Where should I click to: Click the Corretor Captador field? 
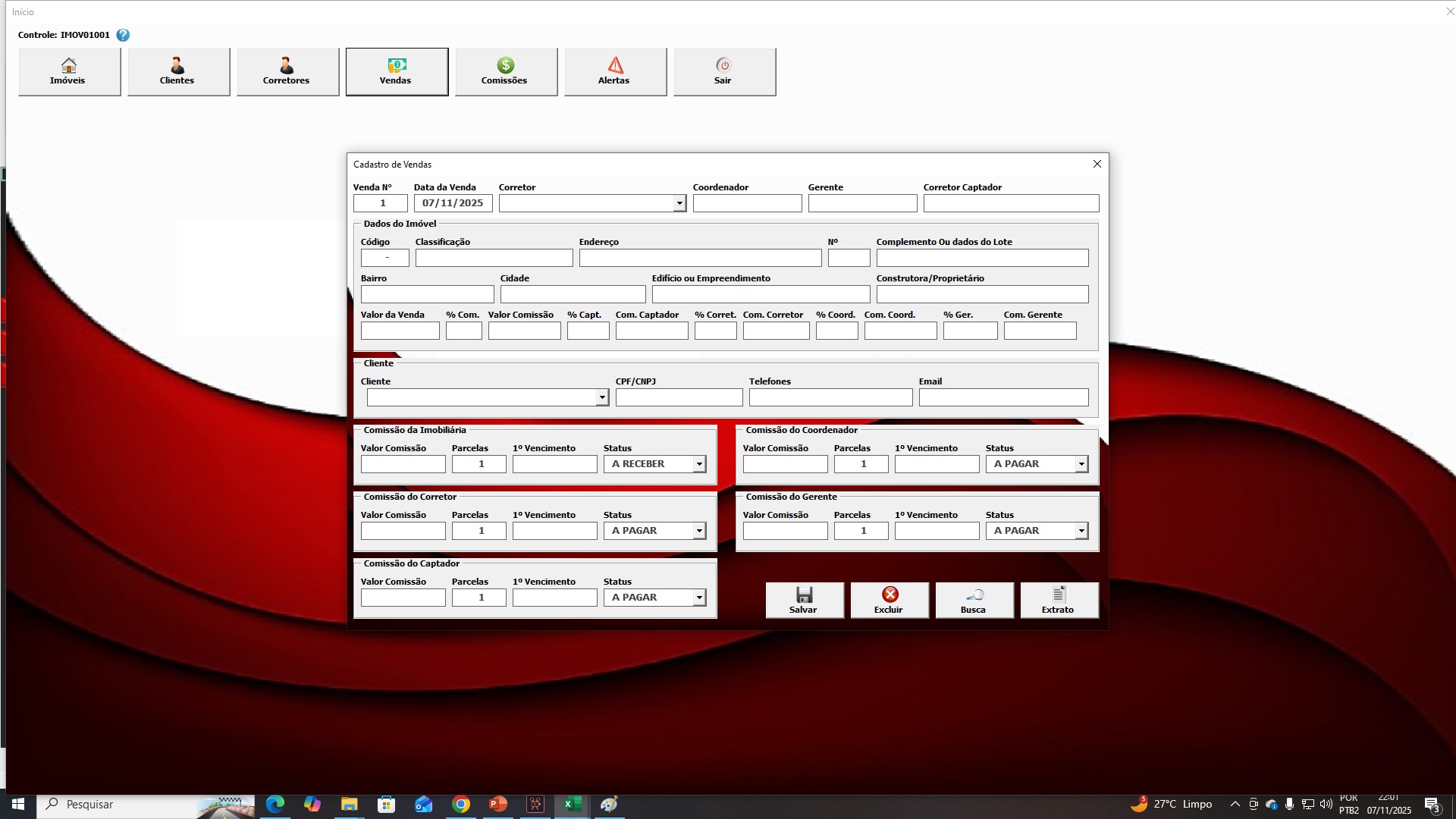pyautogui.click(x=1011, y=203)
